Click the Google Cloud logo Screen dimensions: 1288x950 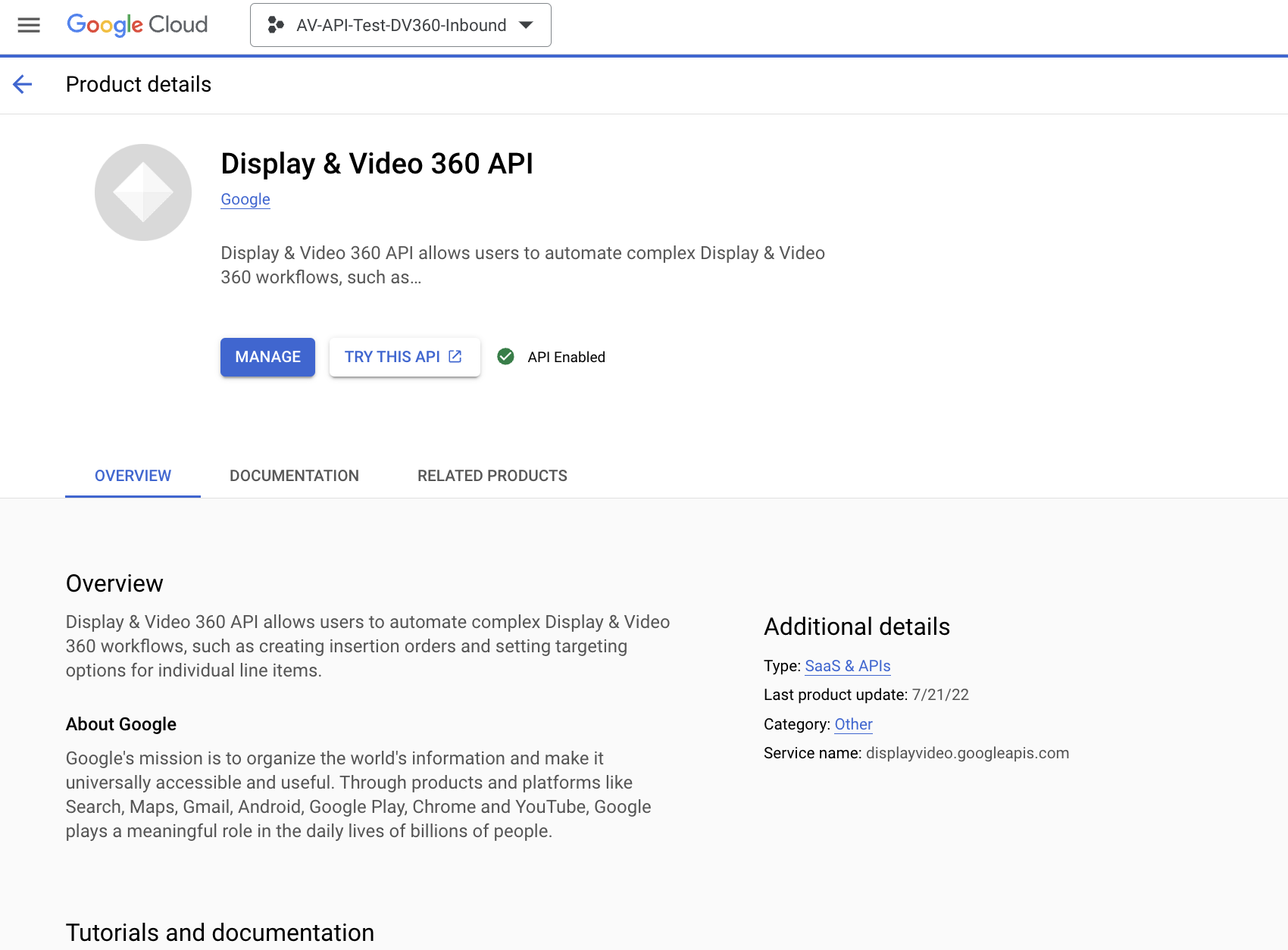coord(137,25)
